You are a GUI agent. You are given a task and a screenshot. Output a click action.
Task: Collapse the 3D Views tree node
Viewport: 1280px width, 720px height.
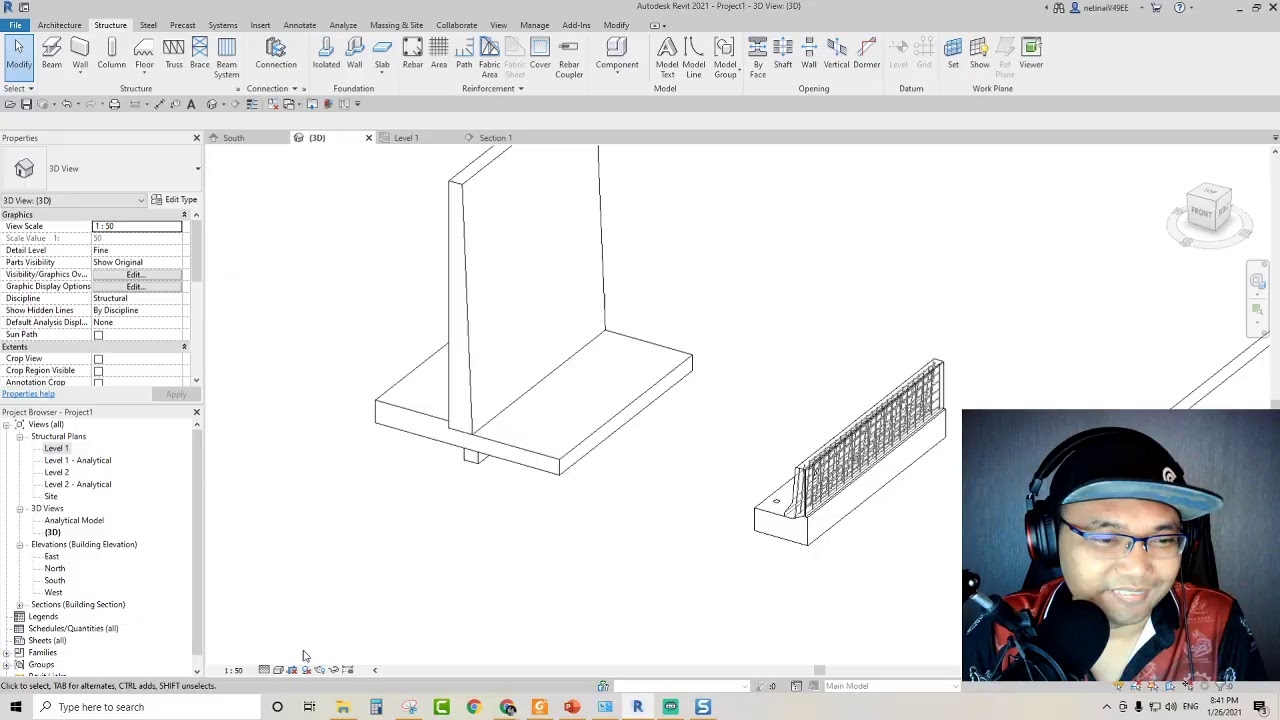click(19, 509)
